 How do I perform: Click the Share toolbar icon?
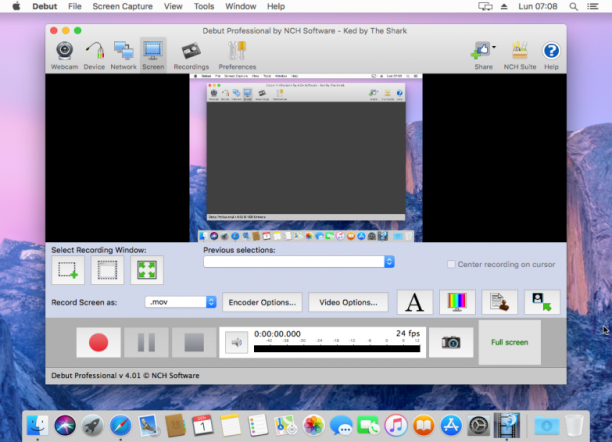(x=483, y=55)
